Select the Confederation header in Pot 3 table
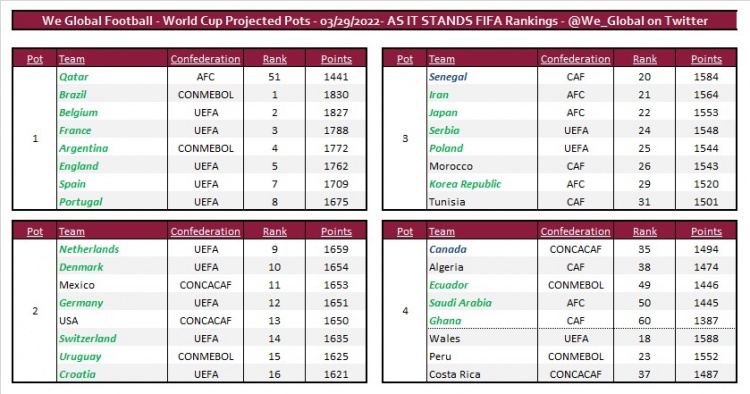The image size is (750, 394). click(575, 59)
